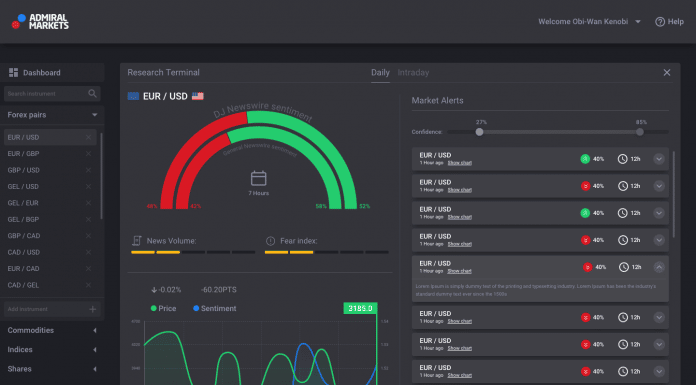
Task: Remove GEL / EUR from the forex list
Action: [88, 203]
